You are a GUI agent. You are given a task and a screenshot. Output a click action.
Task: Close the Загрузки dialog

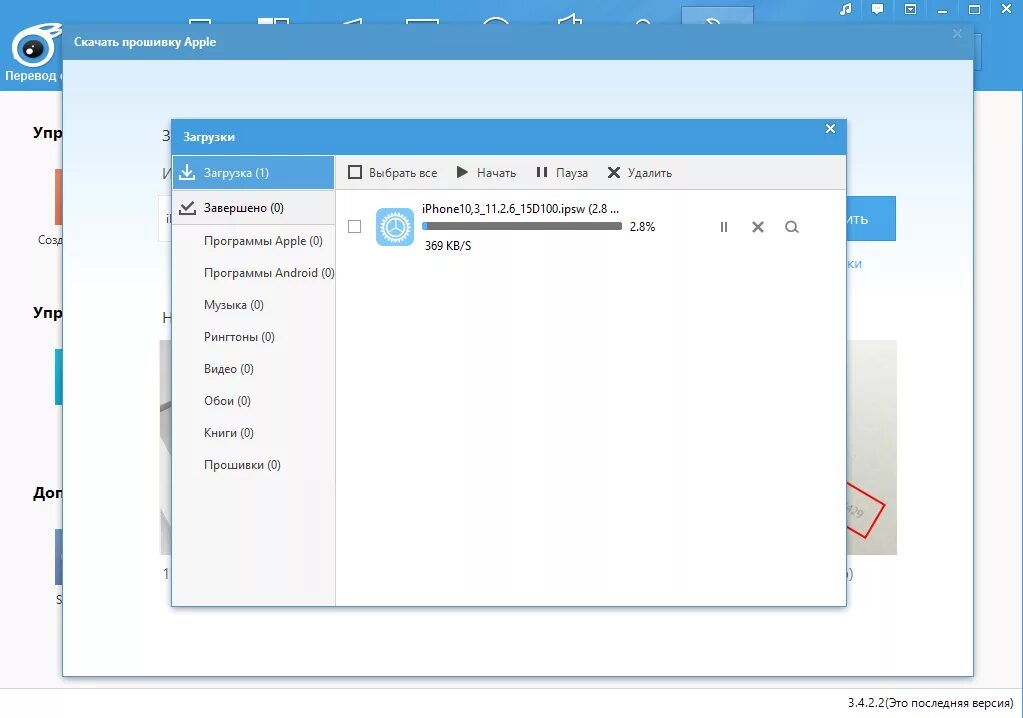coord(830,128)
